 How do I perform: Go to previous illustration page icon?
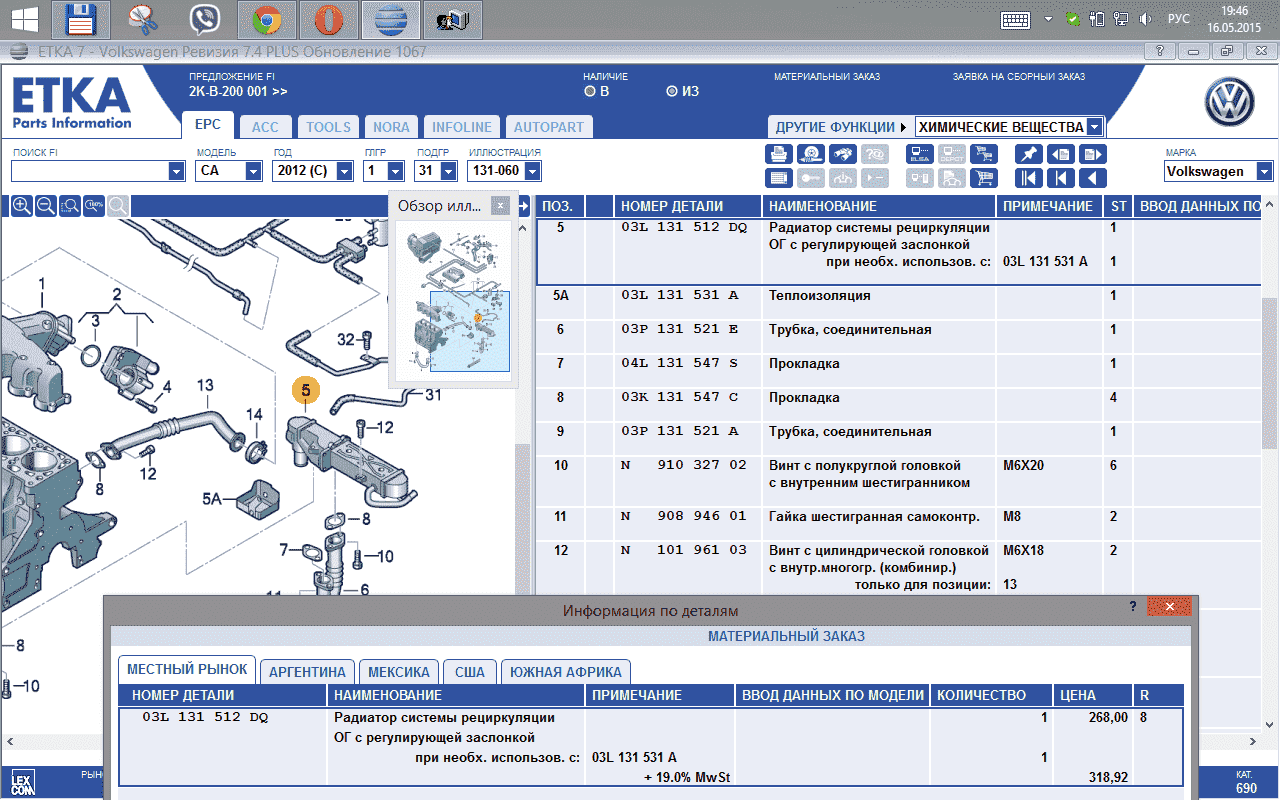tap(1060, 154)
